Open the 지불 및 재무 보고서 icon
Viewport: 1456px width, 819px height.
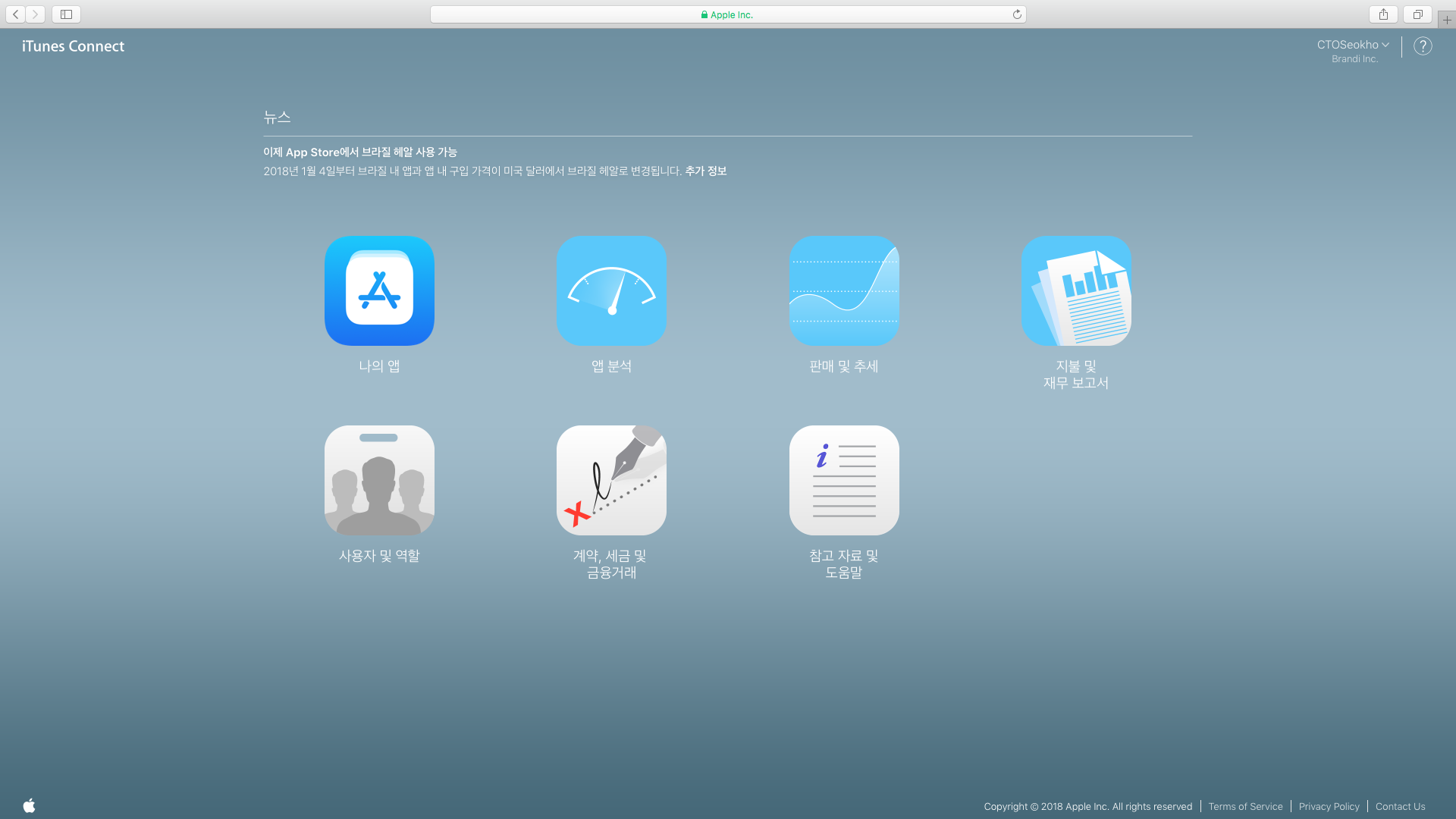(x=1076, y=290)
